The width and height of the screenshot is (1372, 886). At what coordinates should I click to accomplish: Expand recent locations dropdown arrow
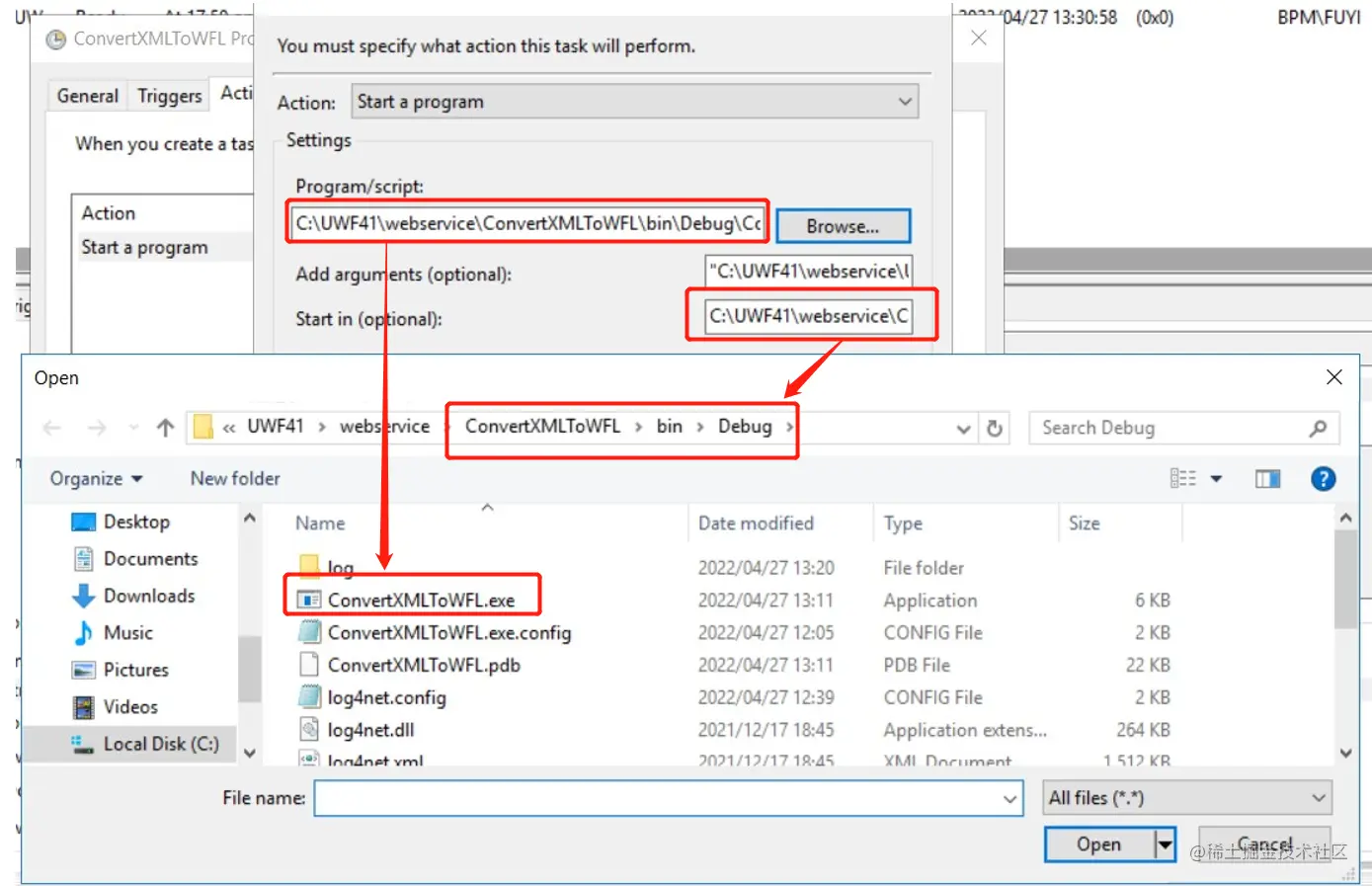(132, 428)
